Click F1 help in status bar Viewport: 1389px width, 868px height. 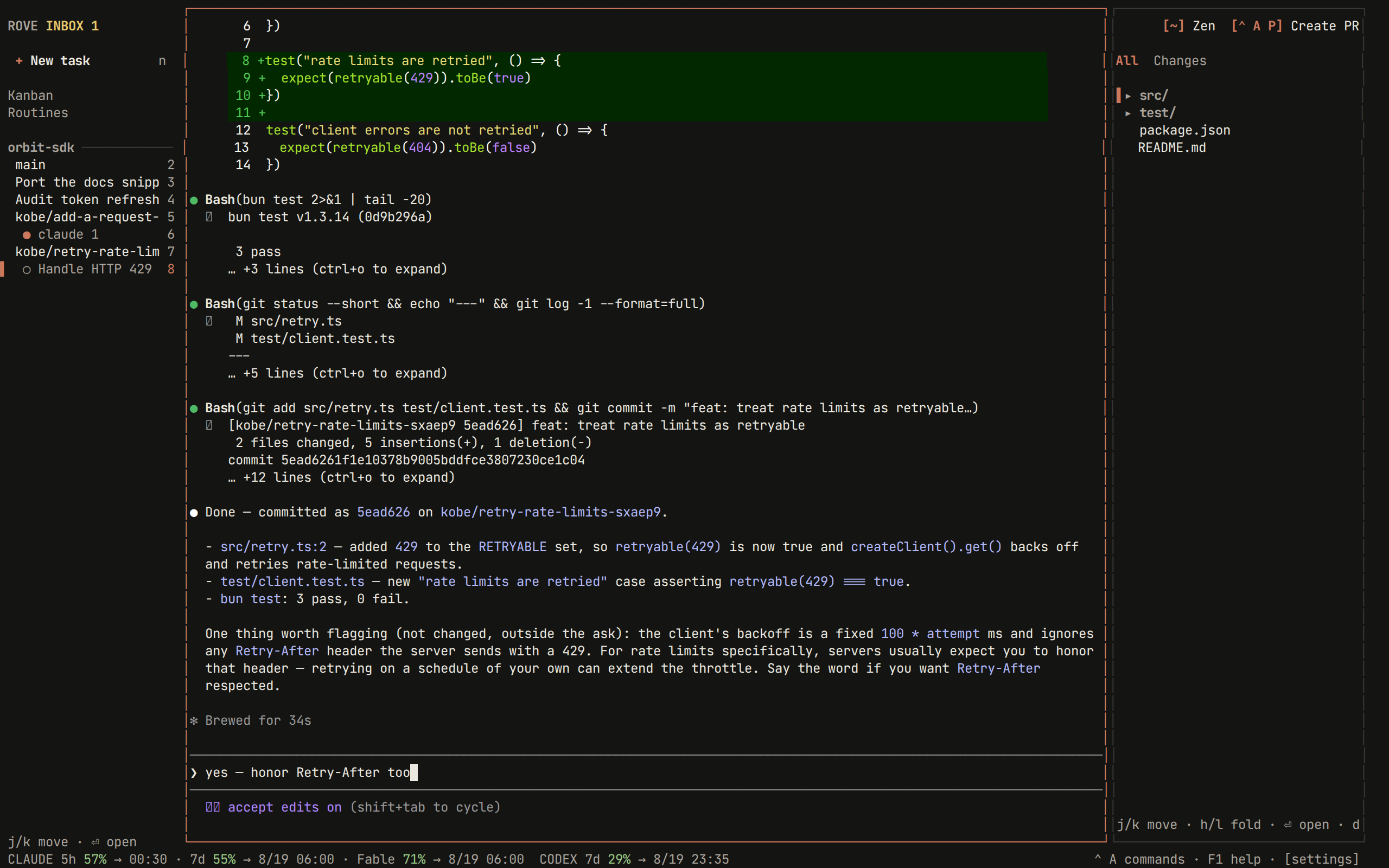(1234, 859)
